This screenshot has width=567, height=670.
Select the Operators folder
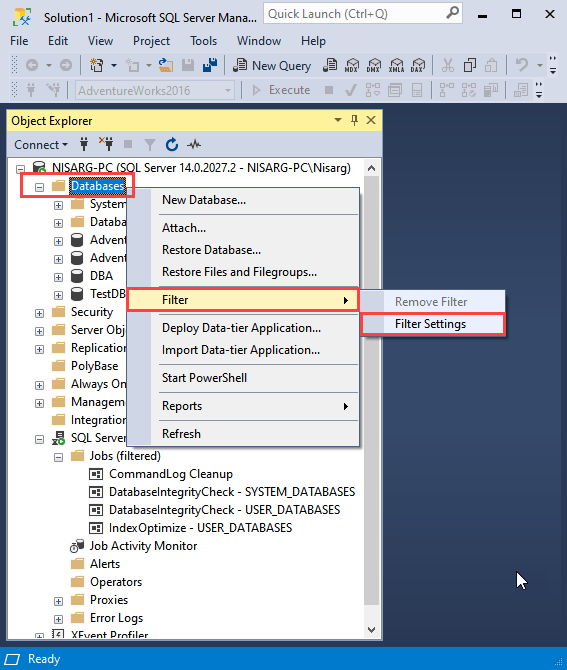click(x=116, y=582)
